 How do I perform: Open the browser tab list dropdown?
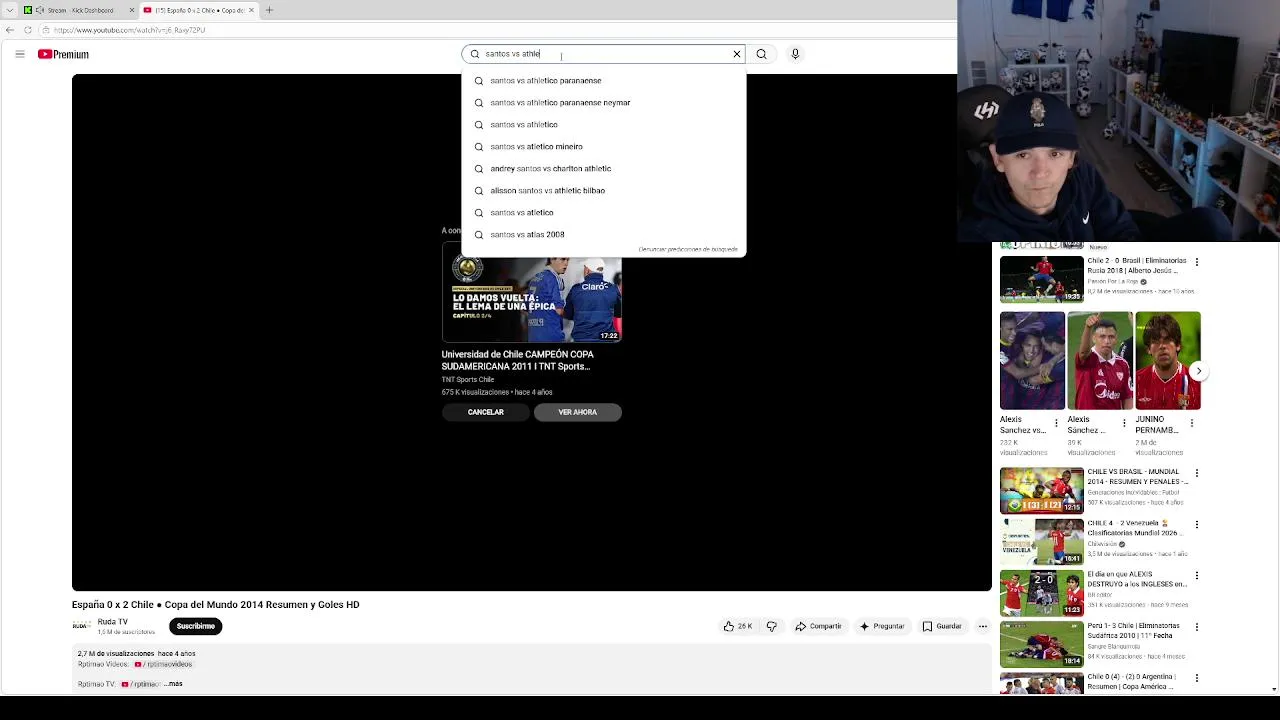point(9,10)
